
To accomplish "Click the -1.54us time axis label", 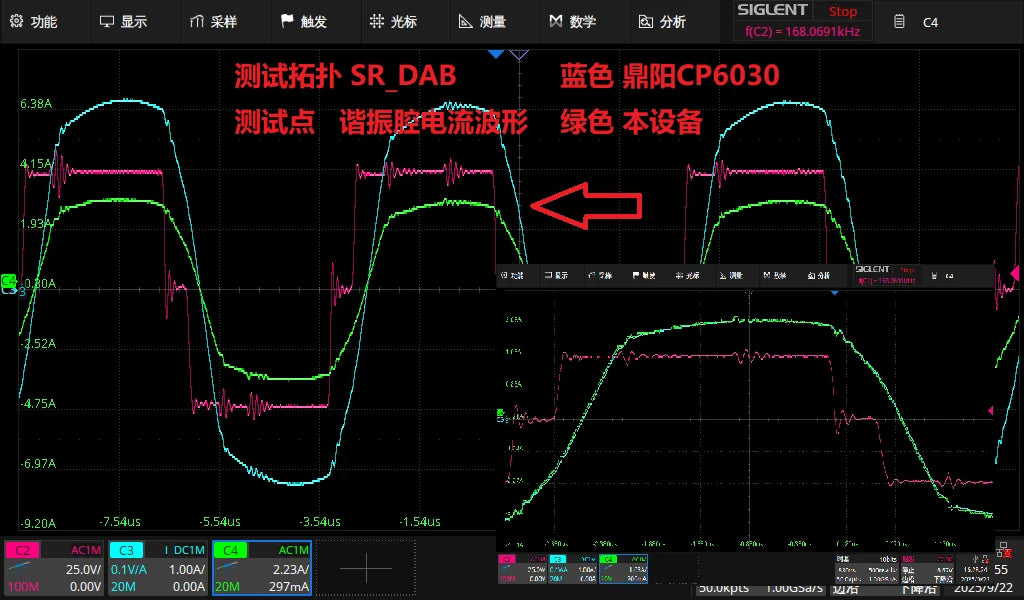I will (420, 522).
